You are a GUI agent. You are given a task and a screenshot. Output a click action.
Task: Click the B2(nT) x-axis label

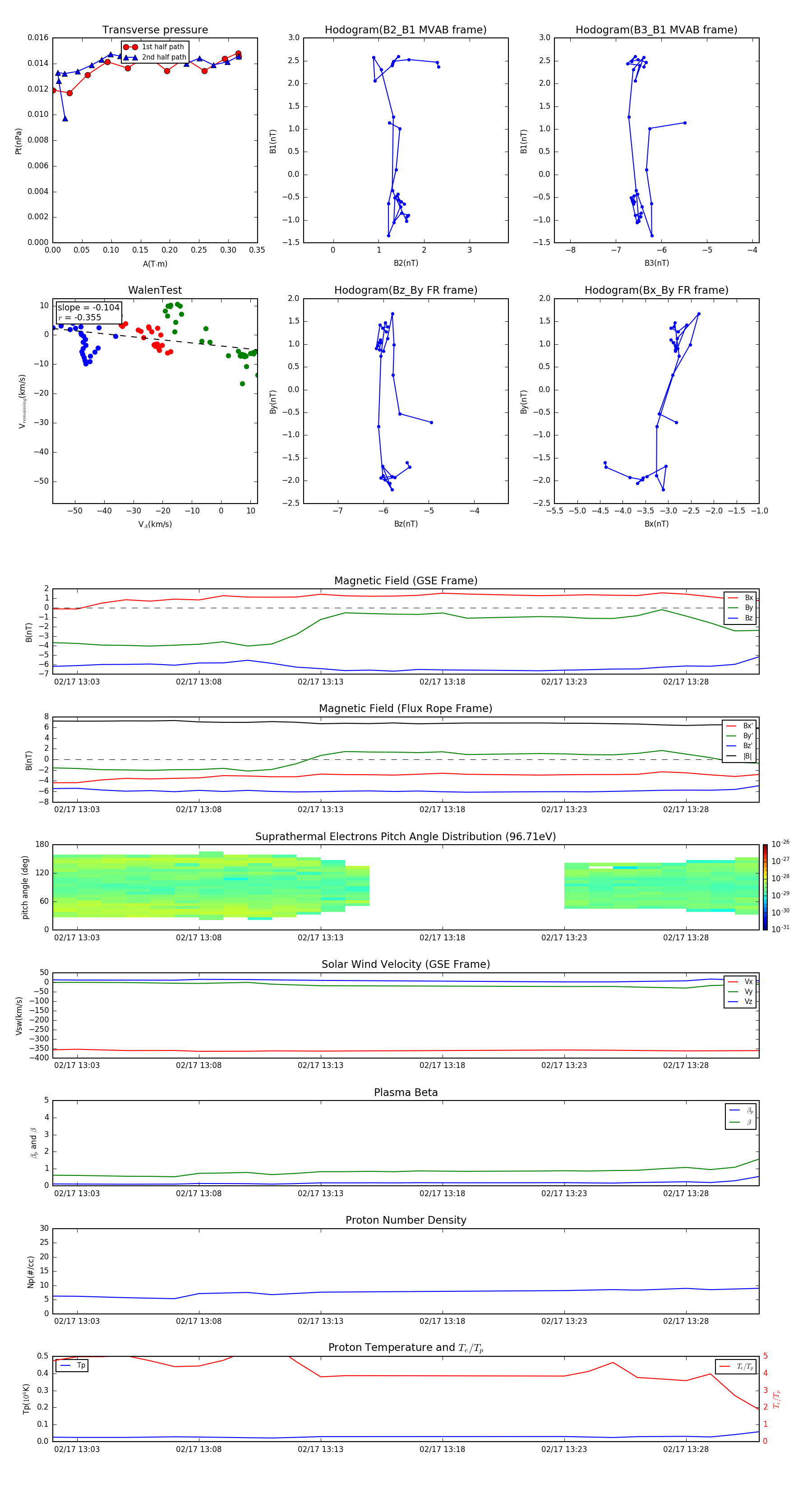point(406,263)
